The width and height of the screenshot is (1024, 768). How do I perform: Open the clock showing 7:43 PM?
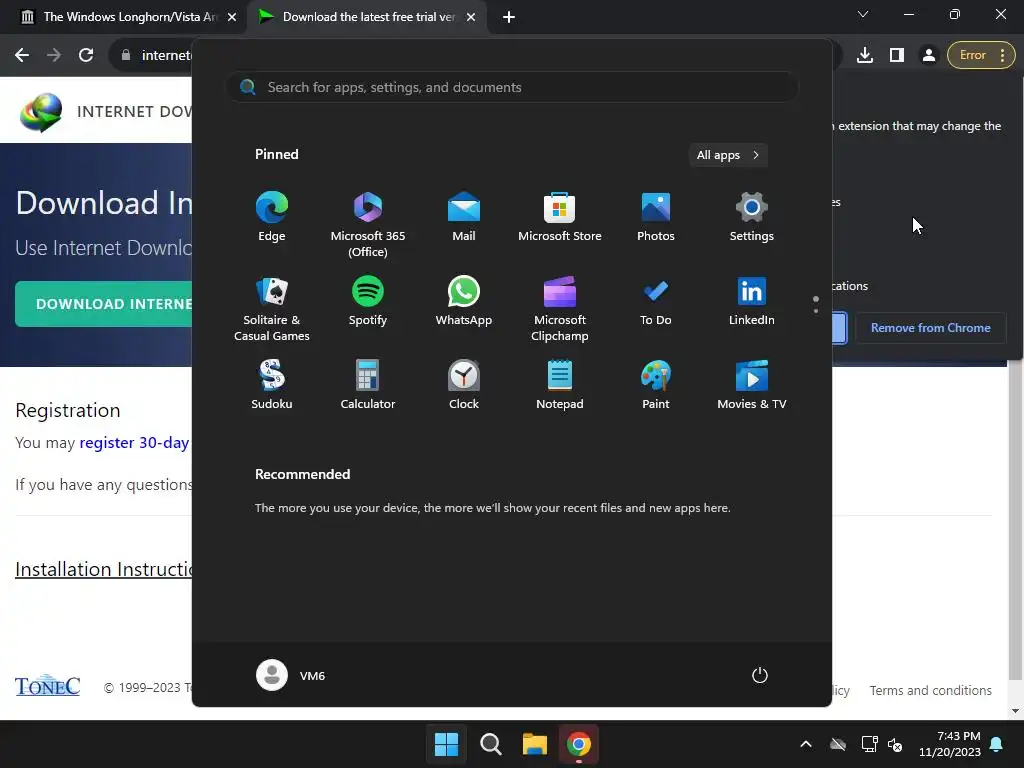point(950,744)
